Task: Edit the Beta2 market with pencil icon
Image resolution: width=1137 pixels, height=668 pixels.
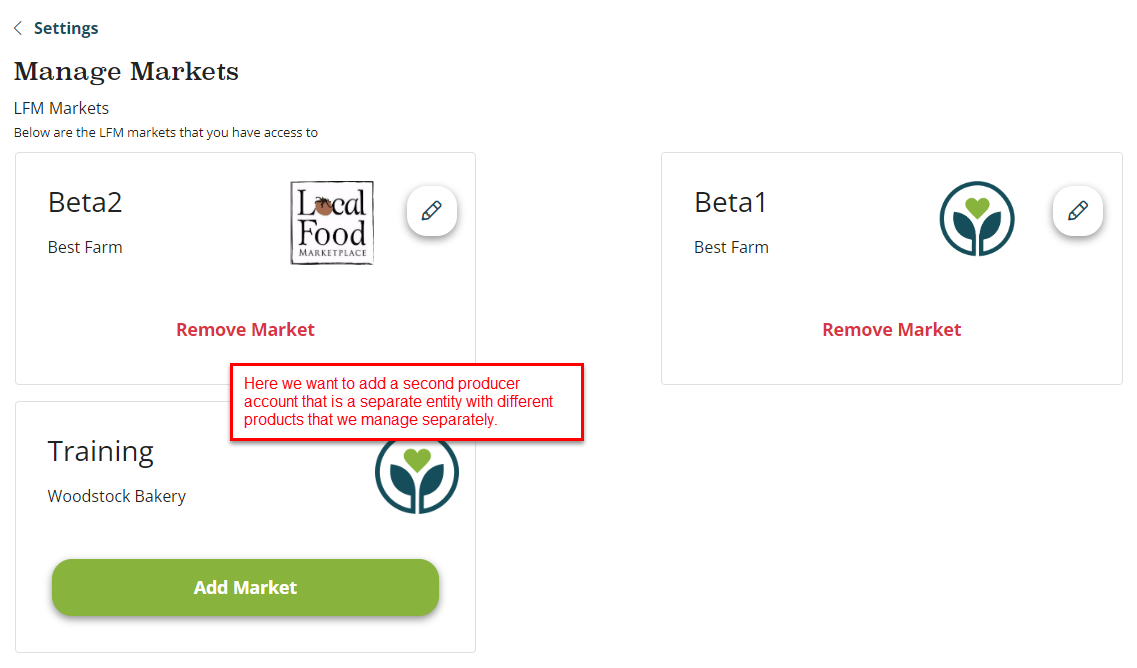Action: point(432,211)
